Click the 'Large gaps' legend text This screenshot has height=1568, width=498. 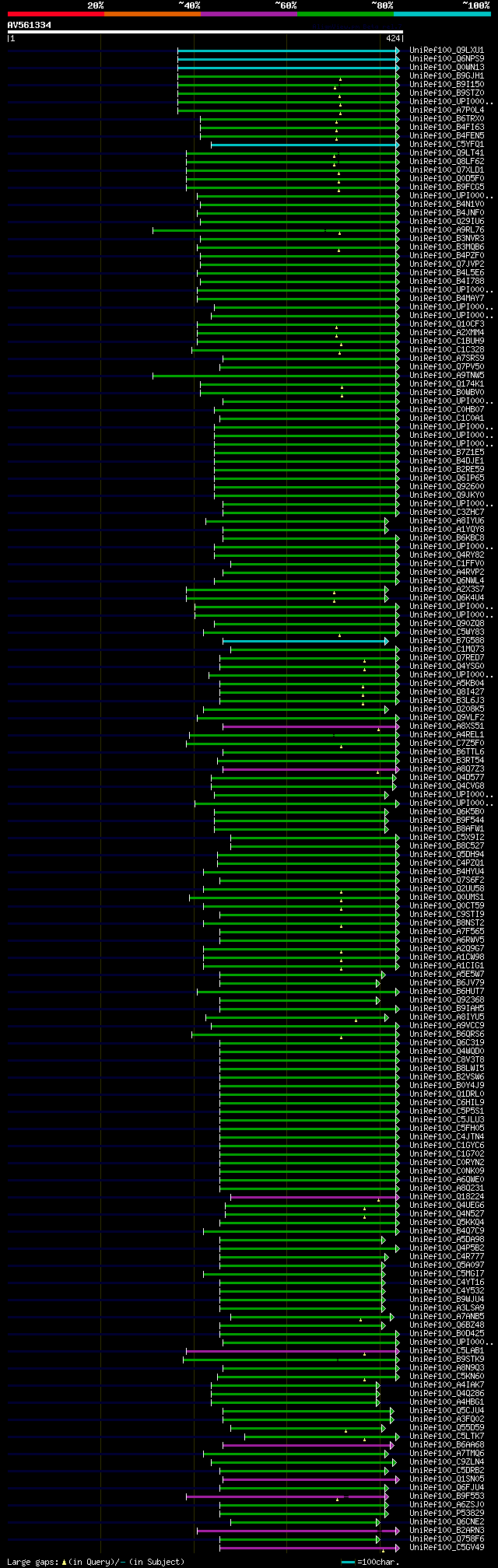(x=33, y=1561)
